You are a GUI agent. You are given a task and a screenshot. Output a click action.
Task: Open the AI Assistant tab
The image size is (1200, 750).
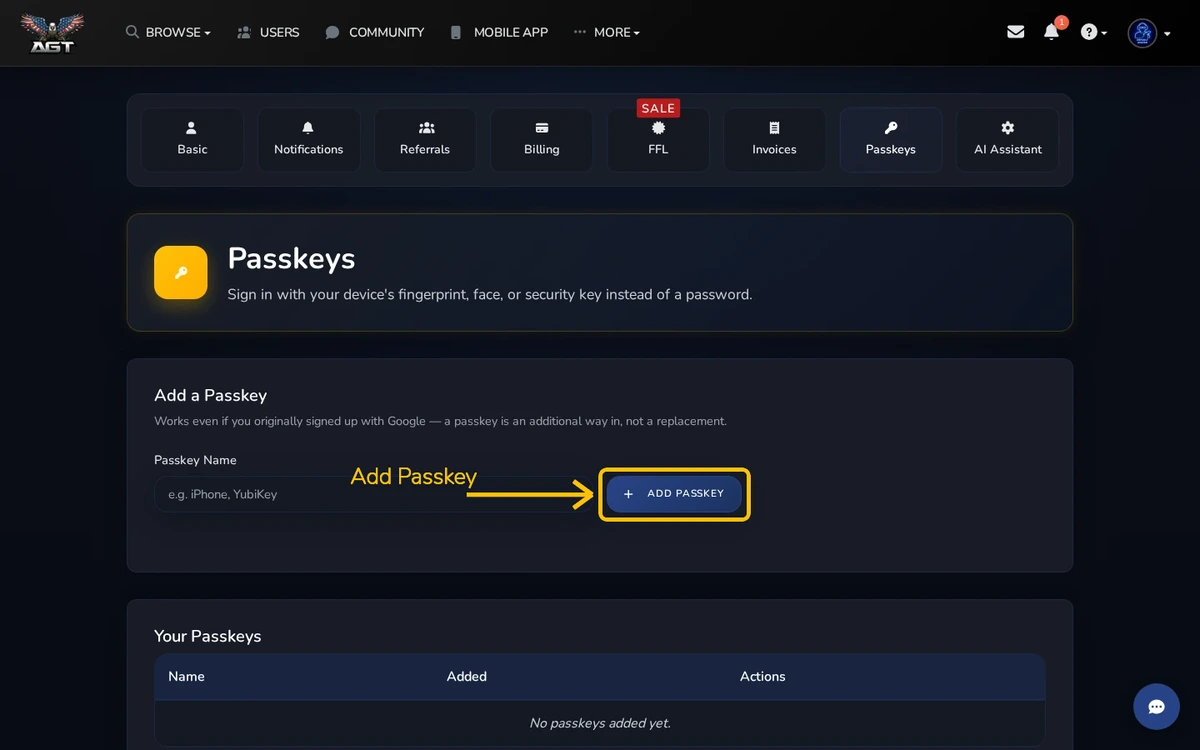coord(1008,140)
